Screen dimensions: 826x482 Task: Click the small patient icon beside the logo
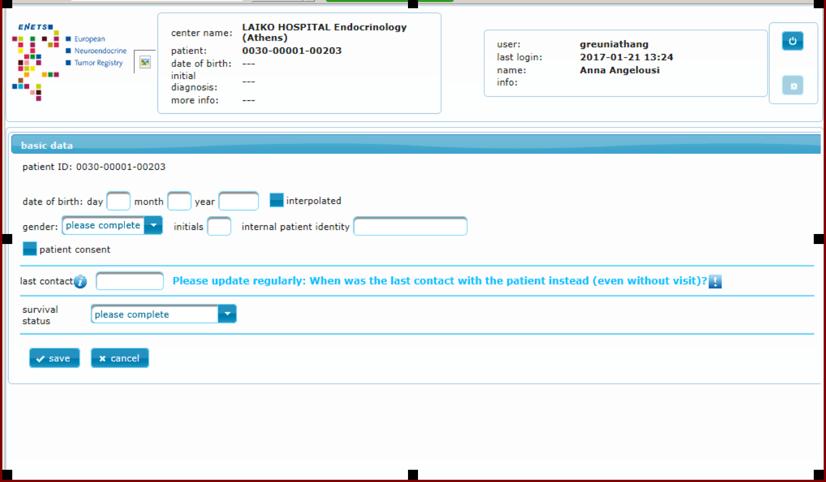[145, 62]
